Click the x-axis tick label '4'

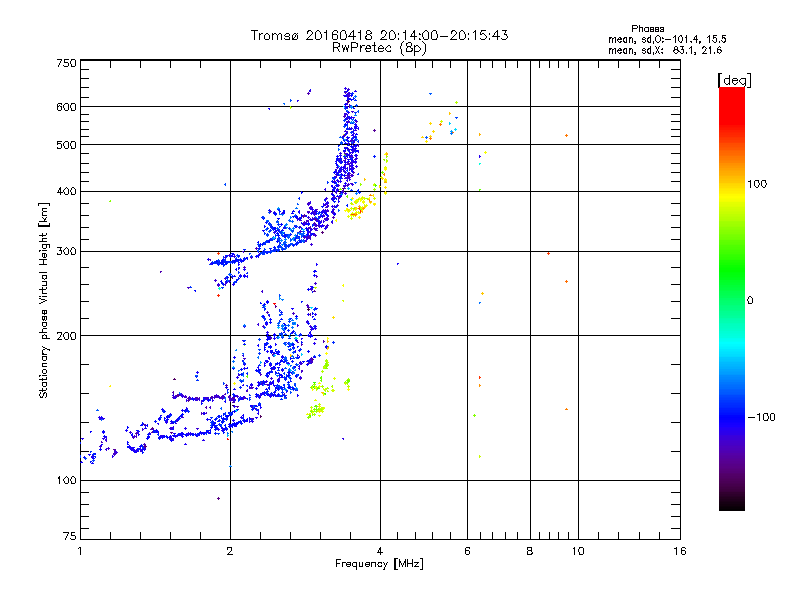[380, 551]
